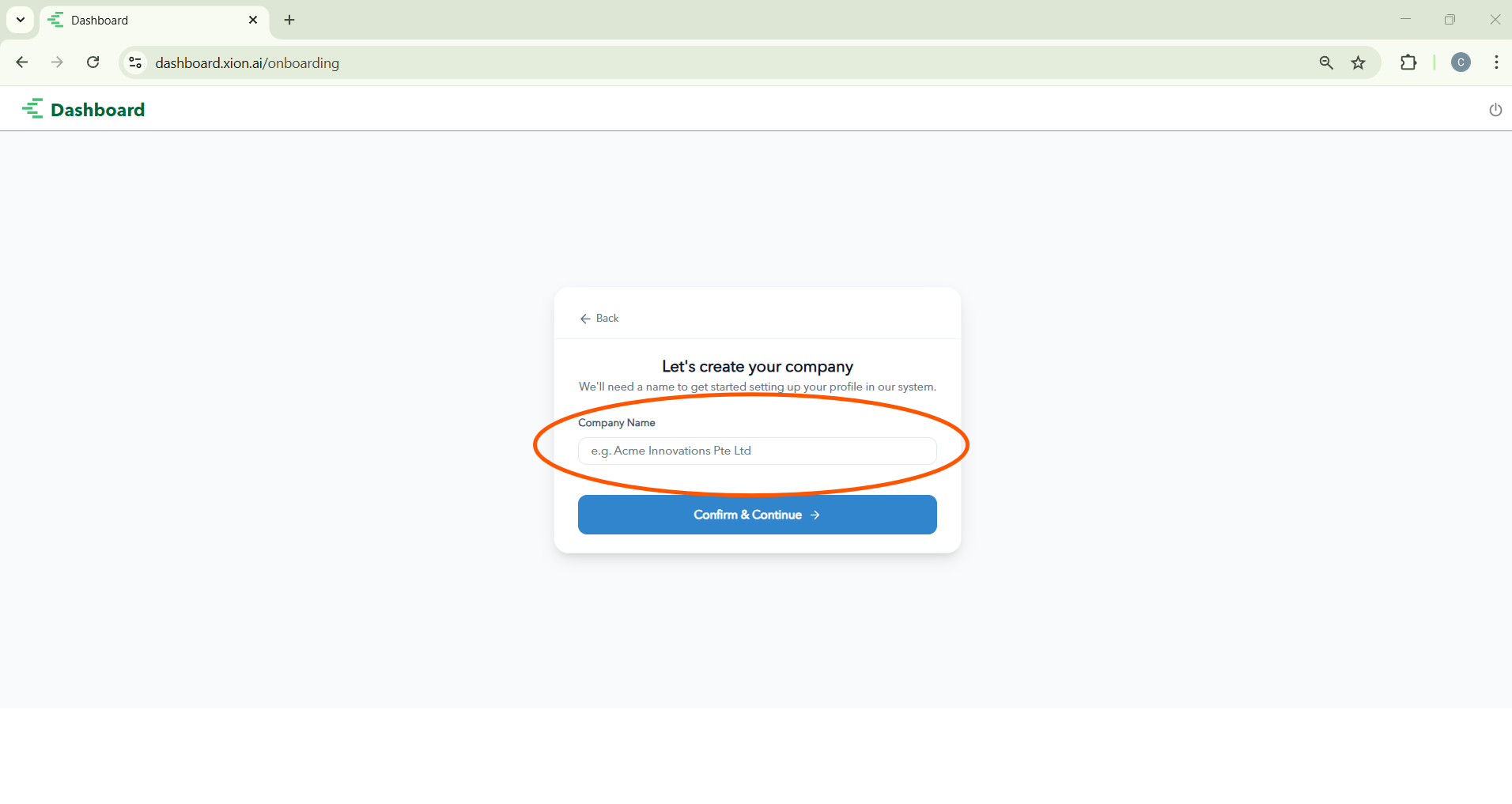Reload the page
This screenshot has height=804, width=1512.
tap(93, 62)
